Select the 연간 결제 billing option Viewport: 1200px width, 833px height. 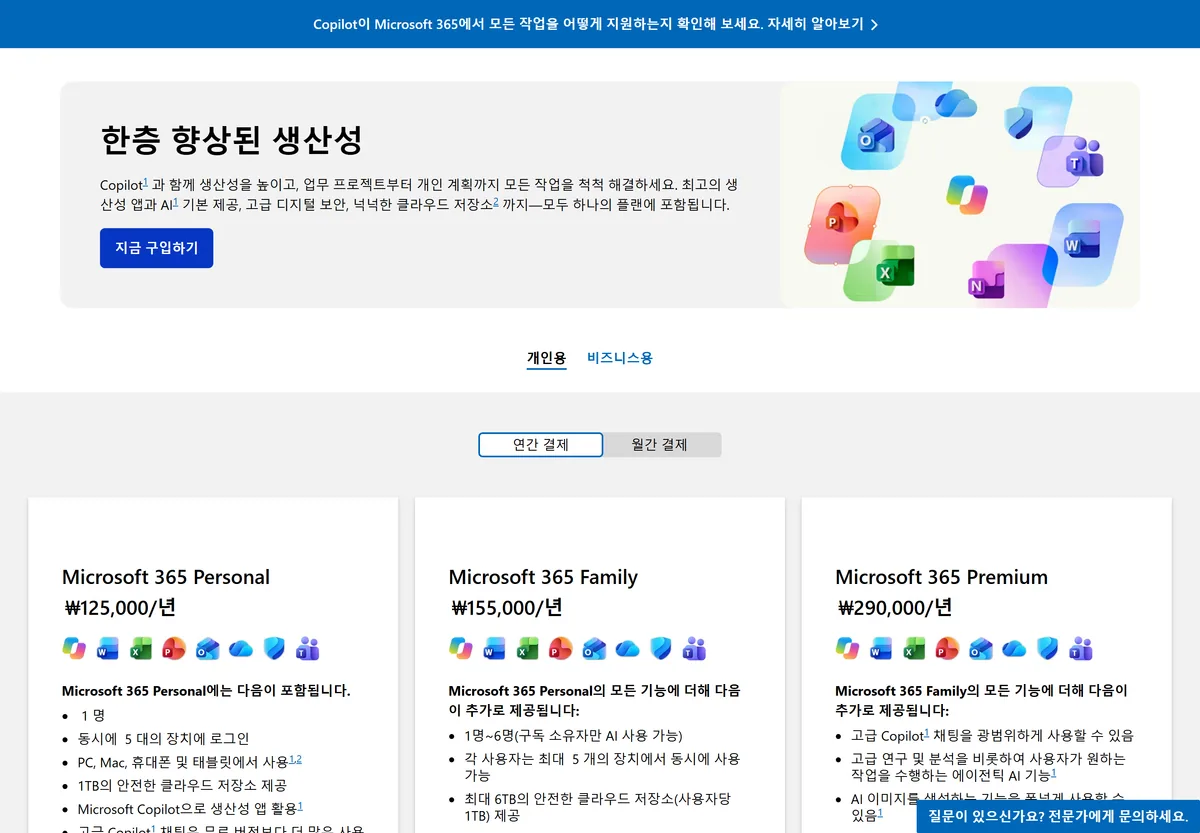[541, 445]
